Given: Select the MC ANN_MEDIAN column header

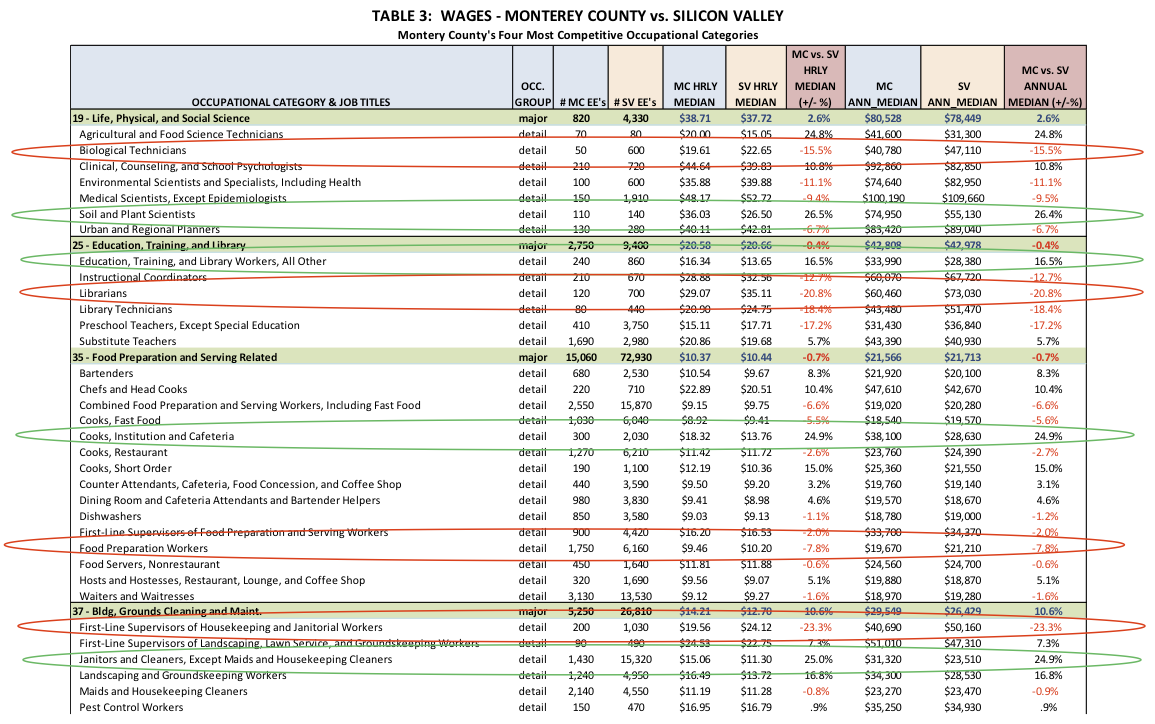Looking at the screenshot, I should point(876,94).
